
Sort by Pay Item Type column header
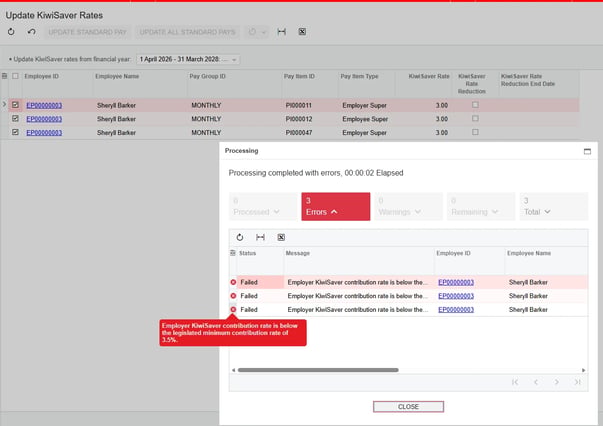(360, 76)
